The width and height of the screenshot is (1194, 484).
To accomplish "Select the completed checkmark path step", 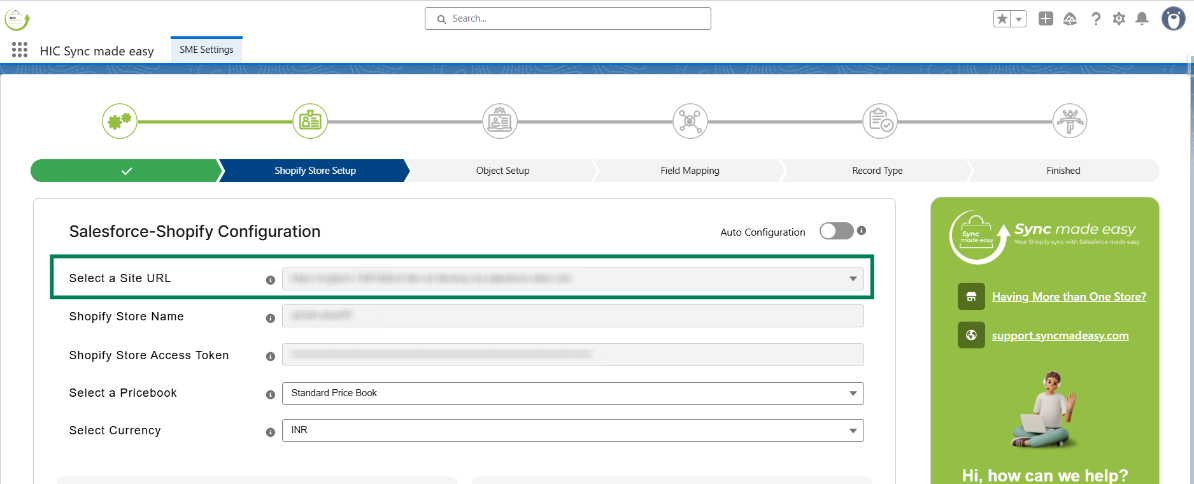I will (126, 170).
